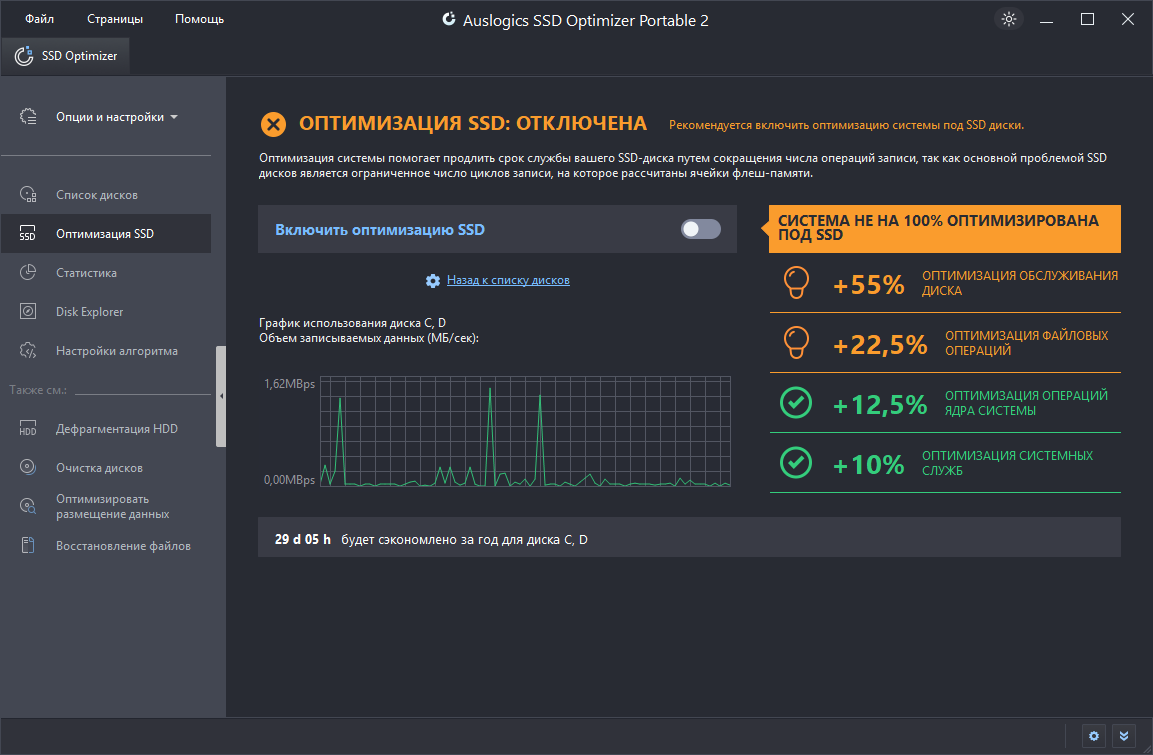Click the orange Система не на 100% banner
1153x755 pixels.
(x=945, y=229)
